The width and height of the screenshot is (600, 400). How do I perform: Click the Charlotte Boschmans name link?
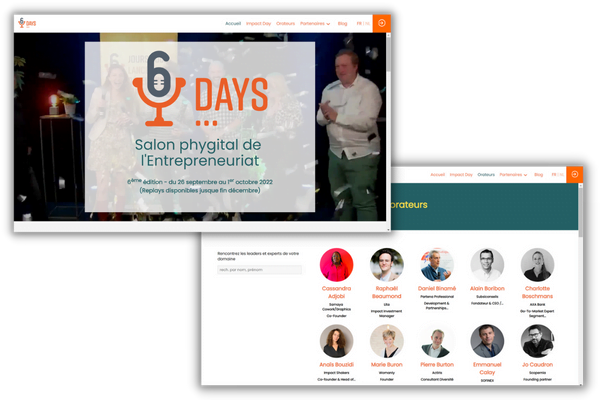(537, 292)
